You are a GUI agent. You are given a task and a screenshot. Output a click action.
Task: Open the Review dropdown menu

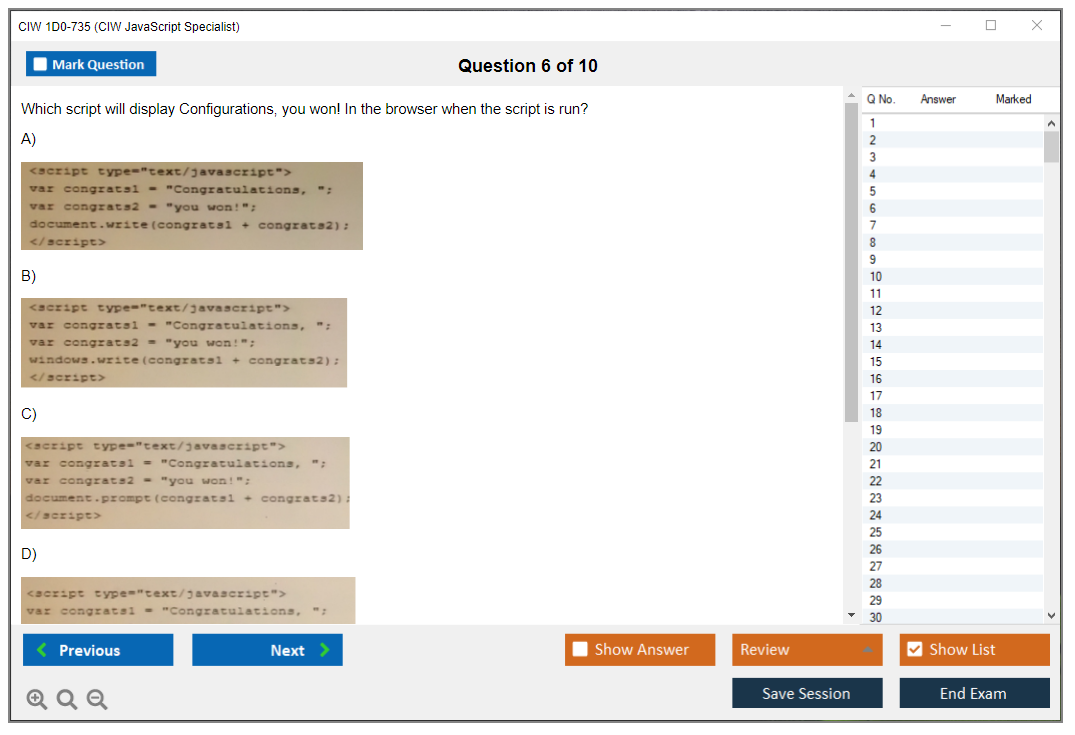pyautogui.click(x=807, y=650)
